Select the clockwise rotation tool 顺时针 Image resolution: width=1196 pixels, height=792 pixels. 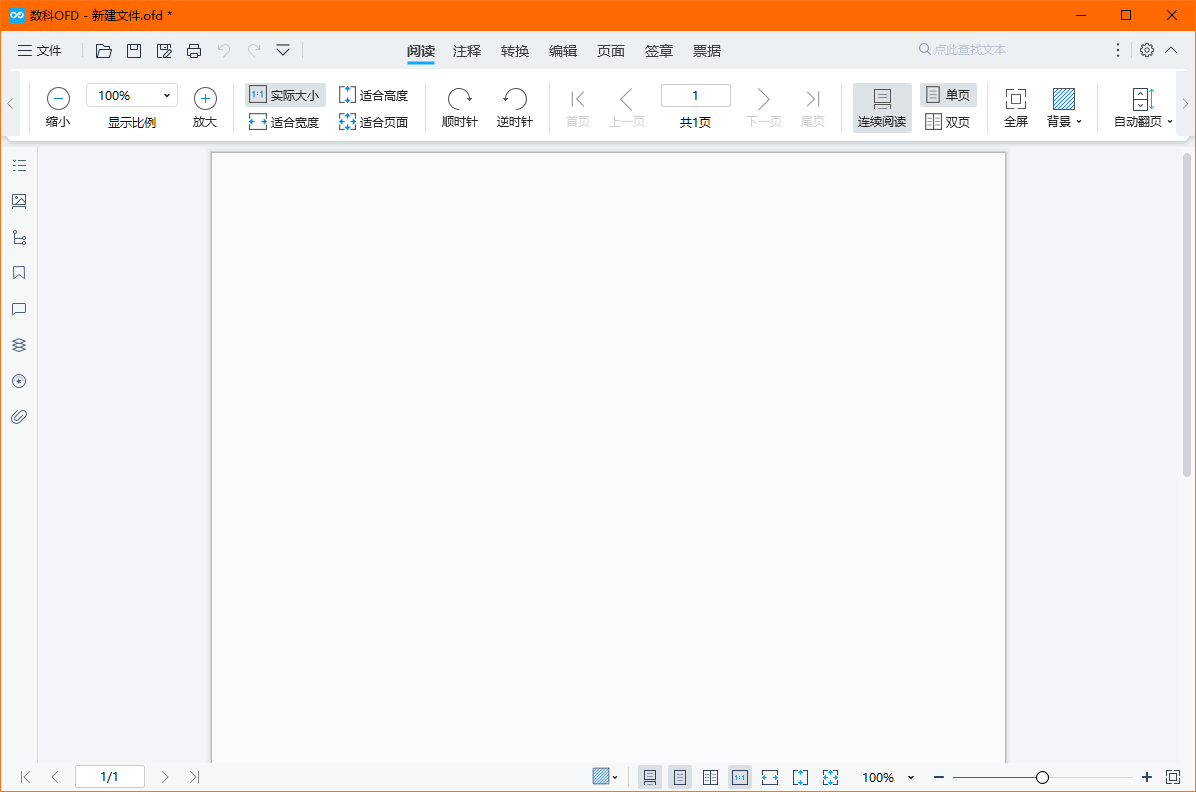(459, 106)
